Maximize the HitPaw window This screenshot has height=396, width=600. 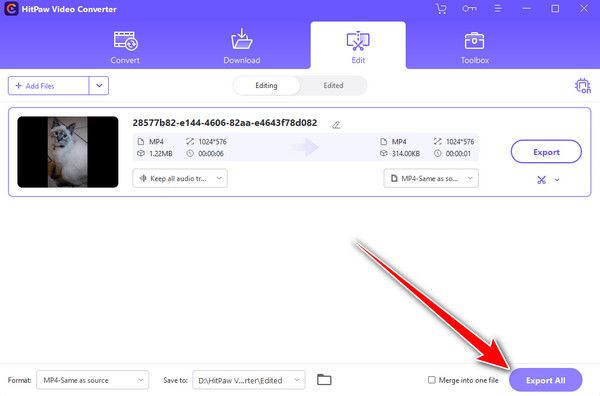[555, 8]
